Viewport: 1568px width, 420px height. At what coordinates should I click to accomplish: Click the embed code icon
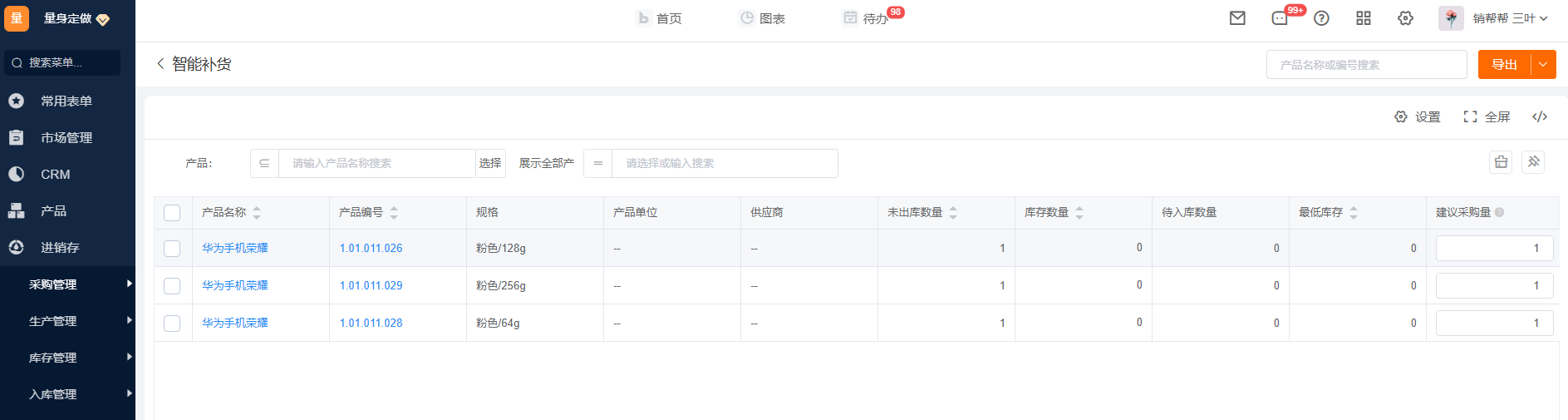(1540, 116)
